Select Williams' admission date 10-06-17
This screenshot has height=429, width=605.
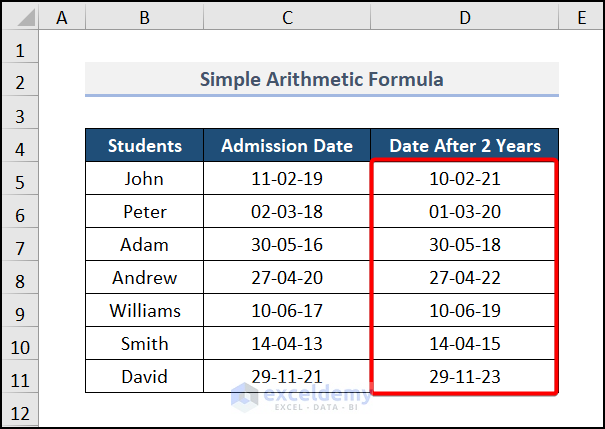(x=287, y=311)
